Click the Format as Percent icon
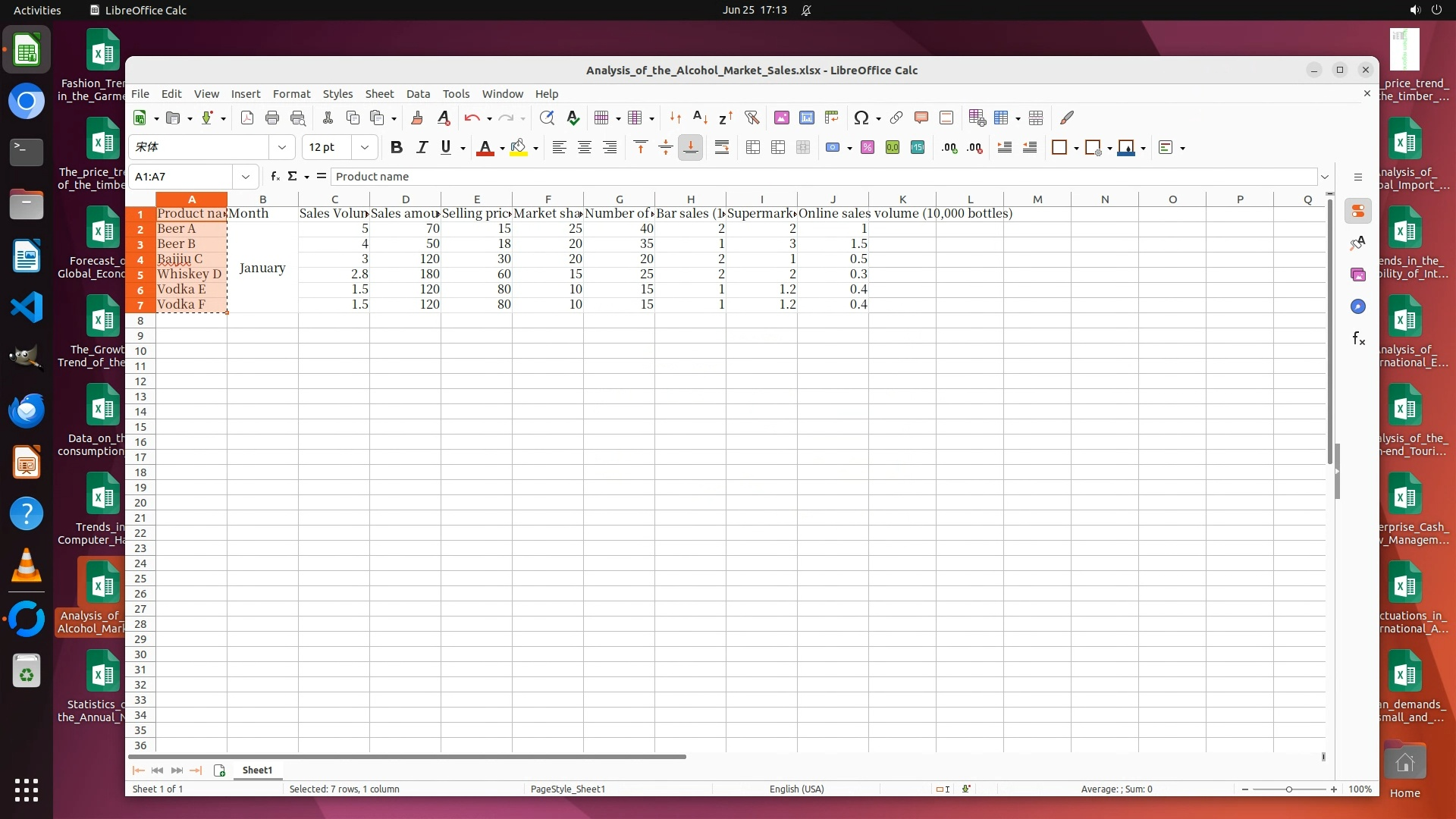Screen dimensions: 1456x819 click(868, 147)
